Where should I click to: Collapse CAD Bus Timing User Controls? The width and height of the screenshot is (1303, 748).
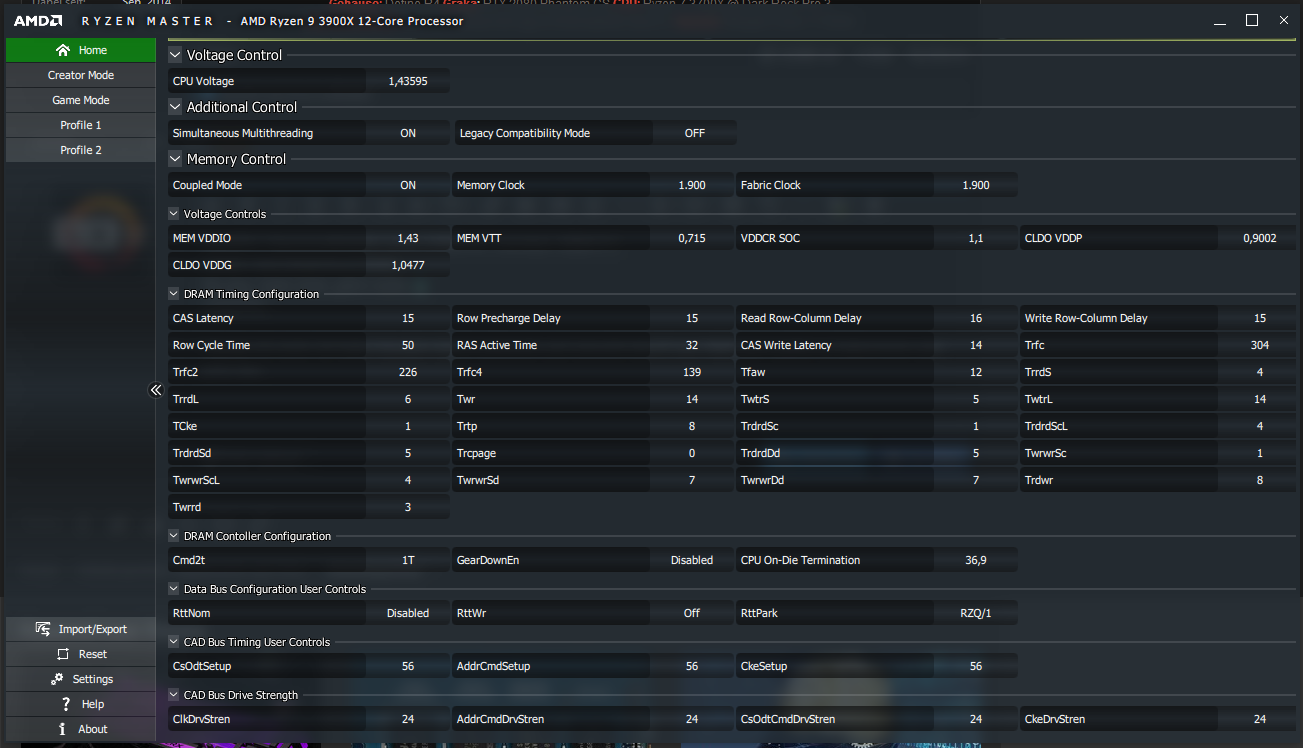pos(174,642)
